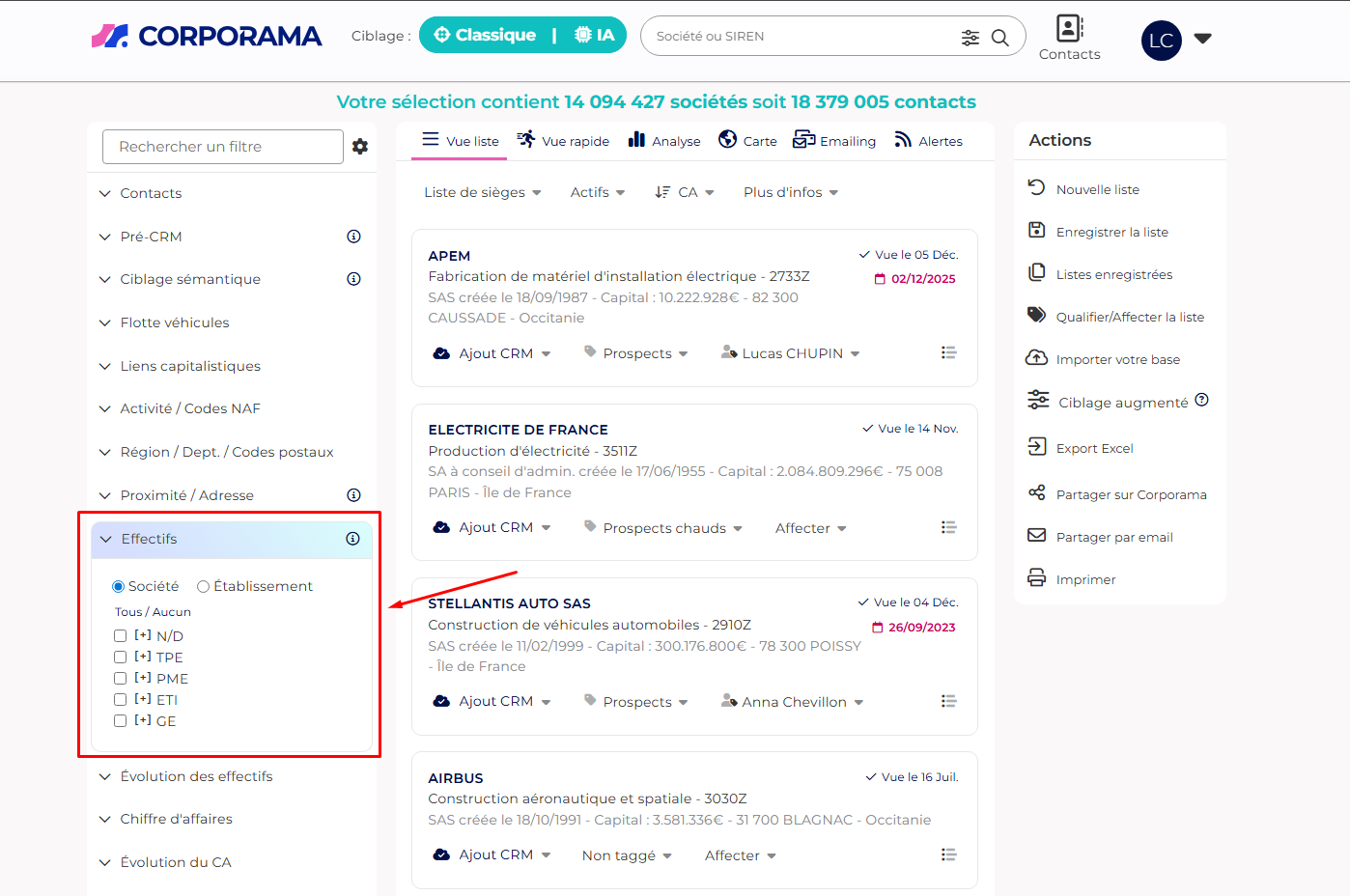Open the Liste de sièges dropdown
Viewport: 1350px width, 896px height.
pos(482,192)
